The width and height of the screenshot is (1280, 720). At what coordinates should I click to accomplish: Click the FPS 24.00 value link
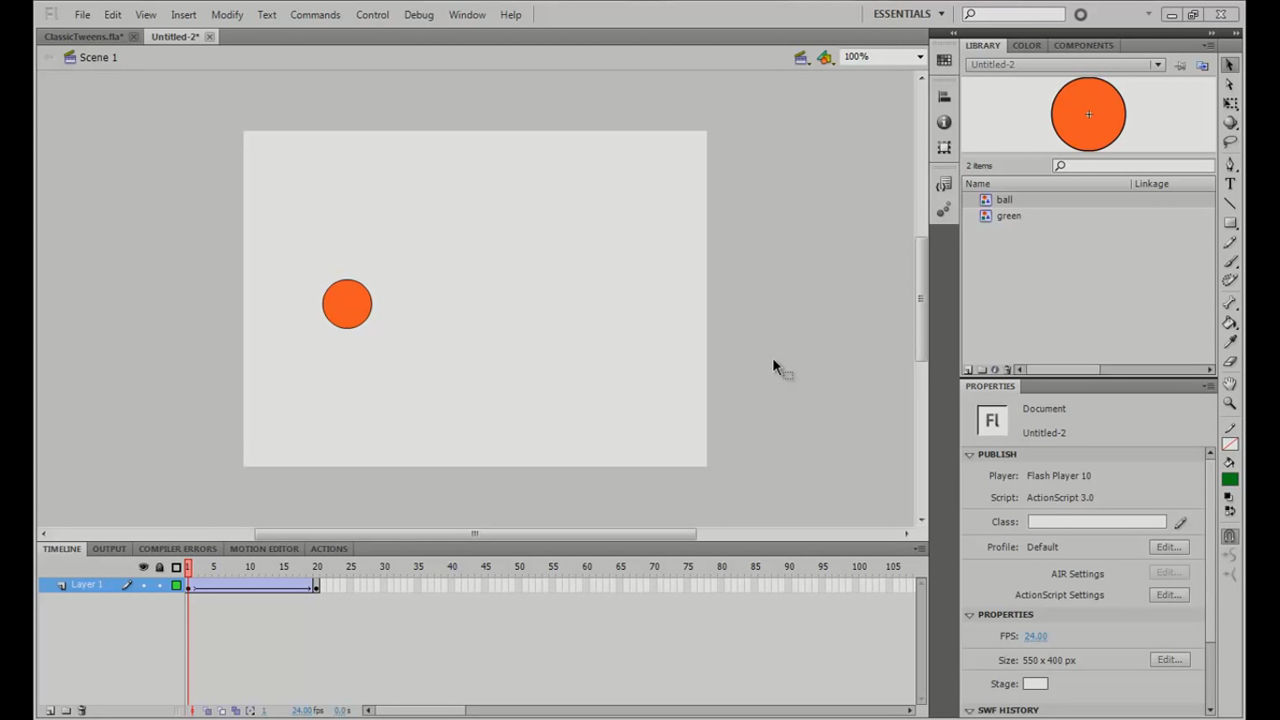pos(1035,637)
